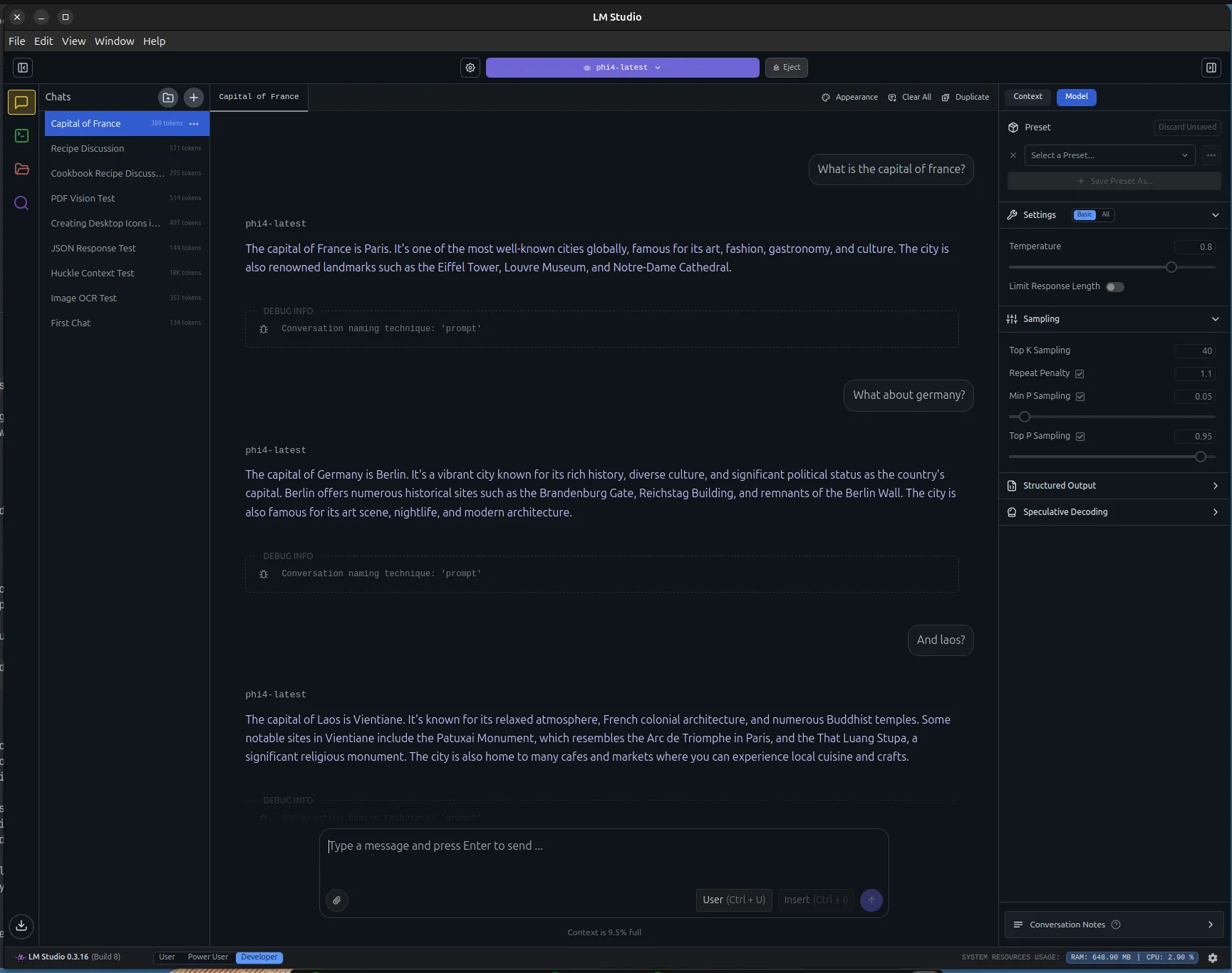This screenshot has width=1232, height=973.
Task: Open the File menu
Action: coord(17,41)
